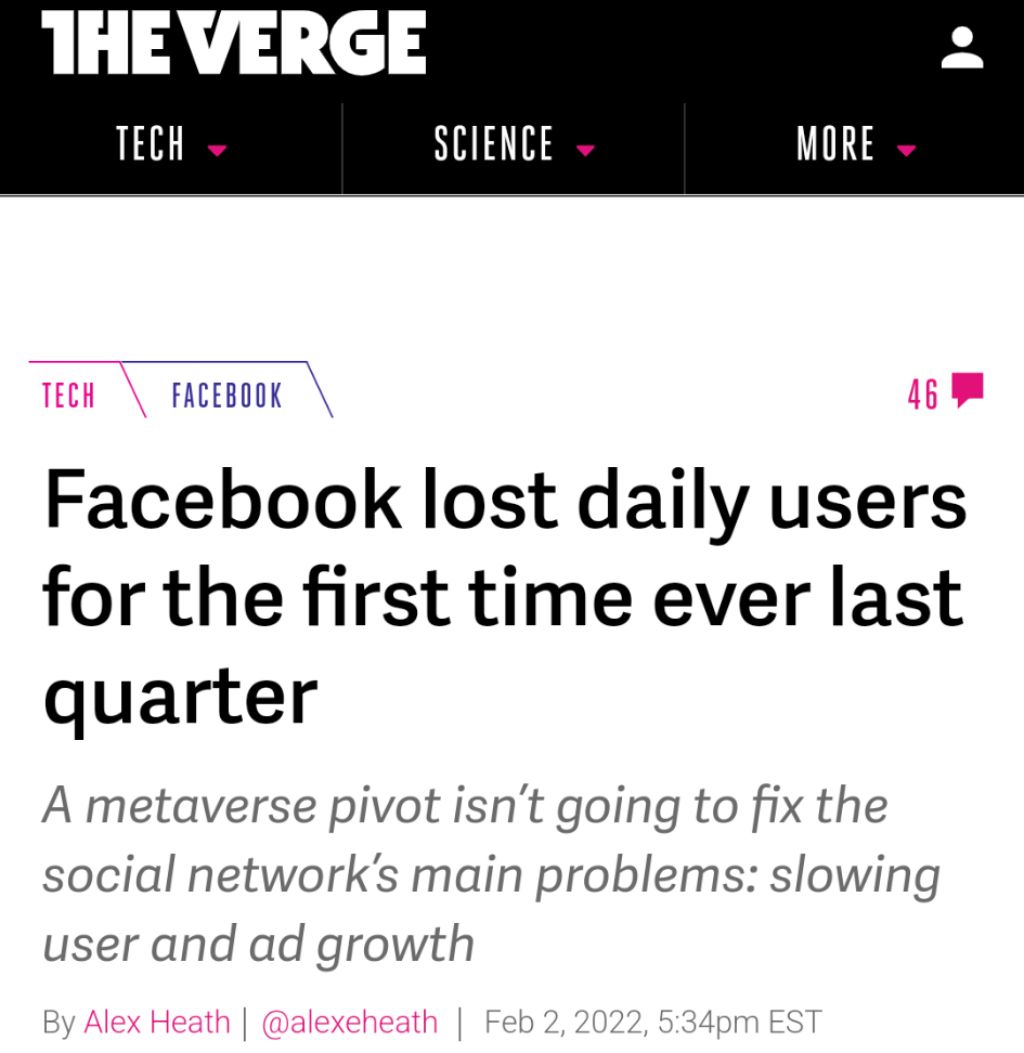Click the article headline about Facebook users

coord(504,595)
